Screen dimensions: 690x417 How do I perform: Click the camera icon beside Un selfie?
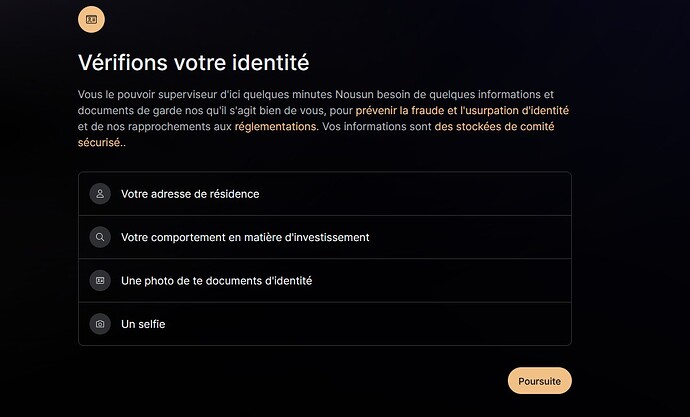tap(100, 324)
